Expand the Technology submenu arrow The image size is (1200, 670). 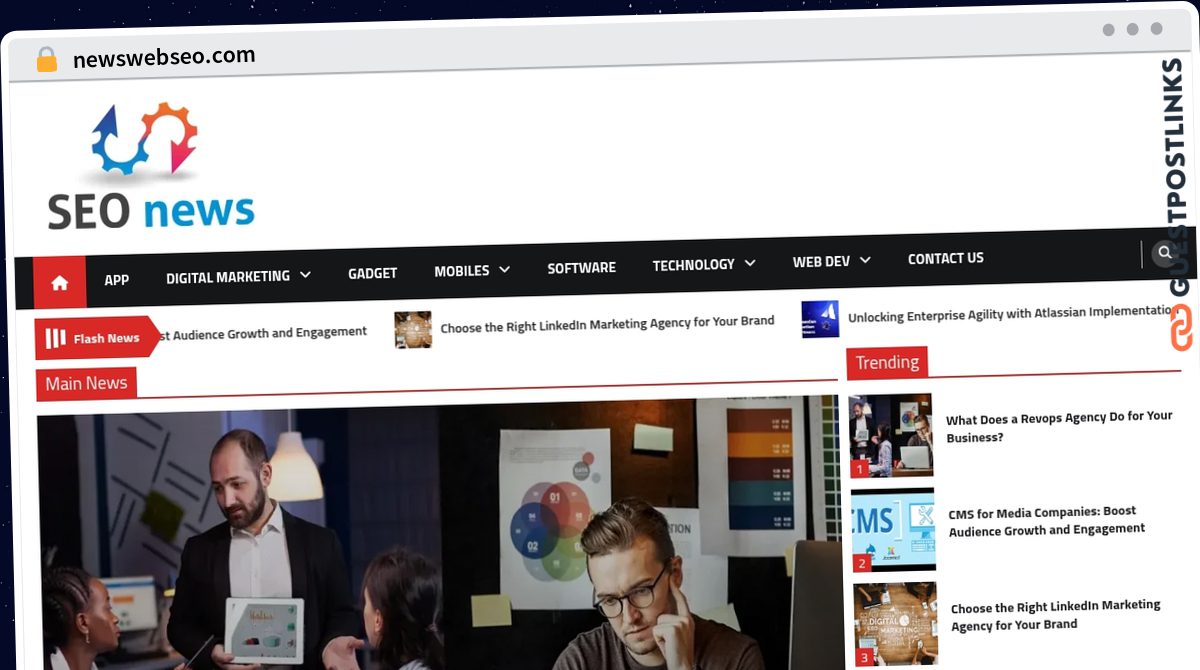point(749,263)
